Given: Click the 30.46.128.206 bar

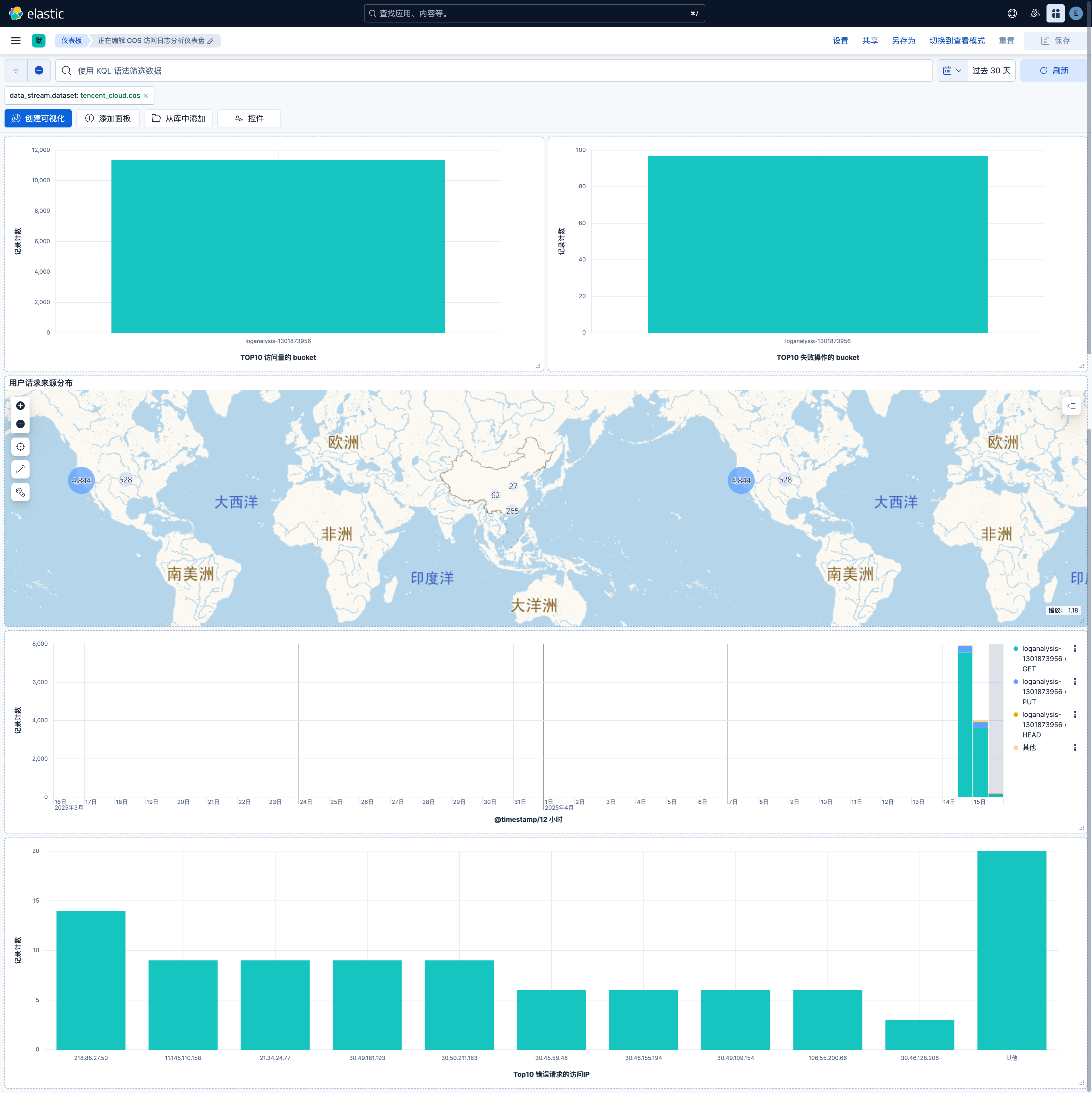Looking at the screenshot, I should coord(919,1035).
